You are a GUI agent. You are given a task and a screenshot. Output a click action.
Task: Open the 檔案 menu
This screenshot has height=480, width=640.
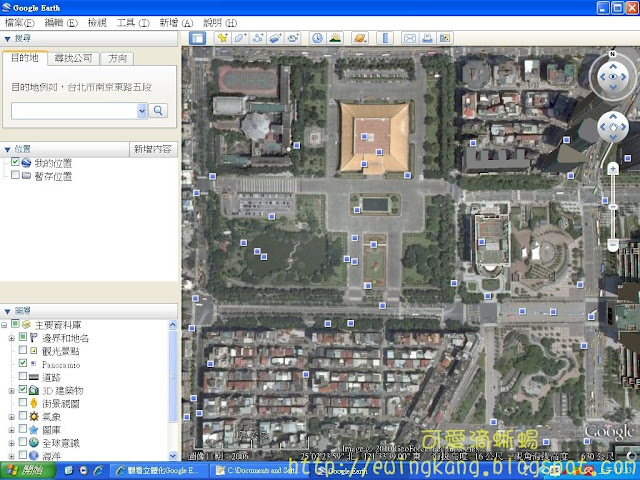tap(19, 23)
